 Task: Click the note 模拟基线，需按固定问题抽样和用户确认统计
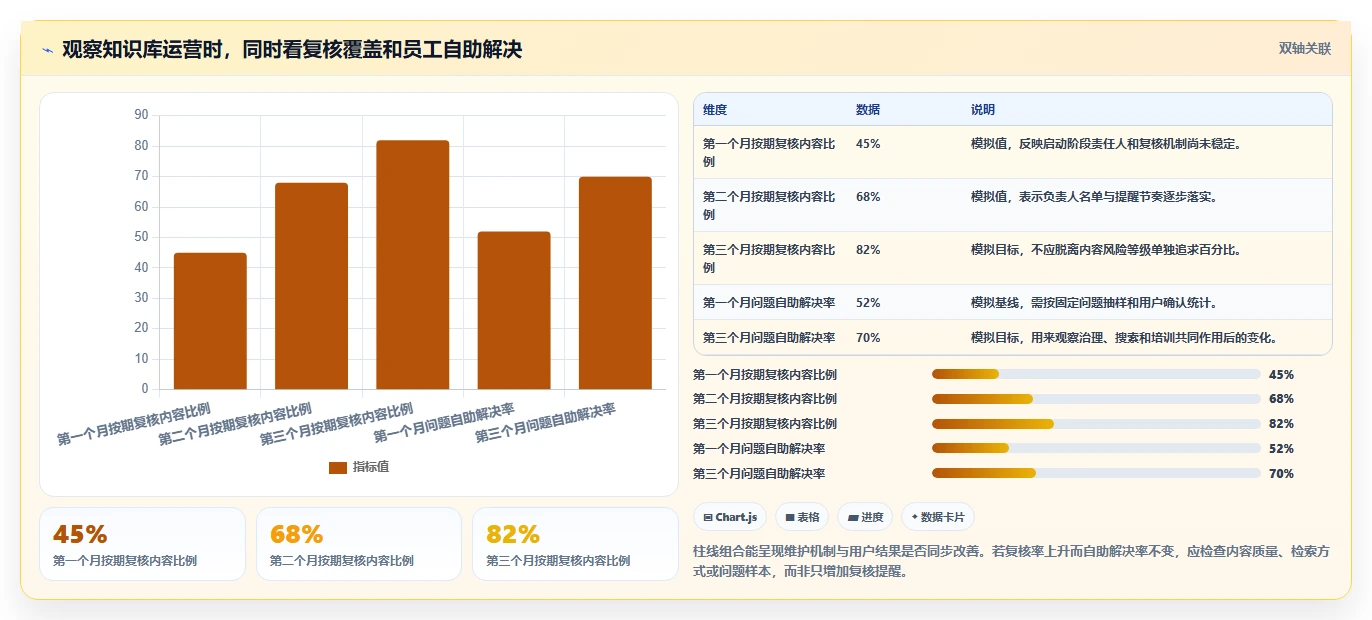(1094, 303)
